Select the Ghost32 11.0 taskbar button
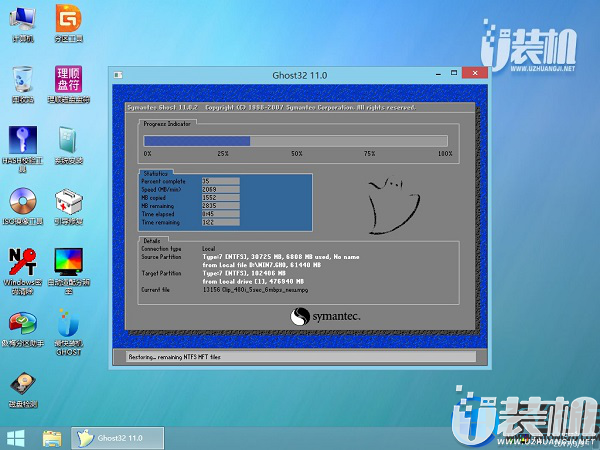Screen dimensions: 600x450 pos(118,438)
